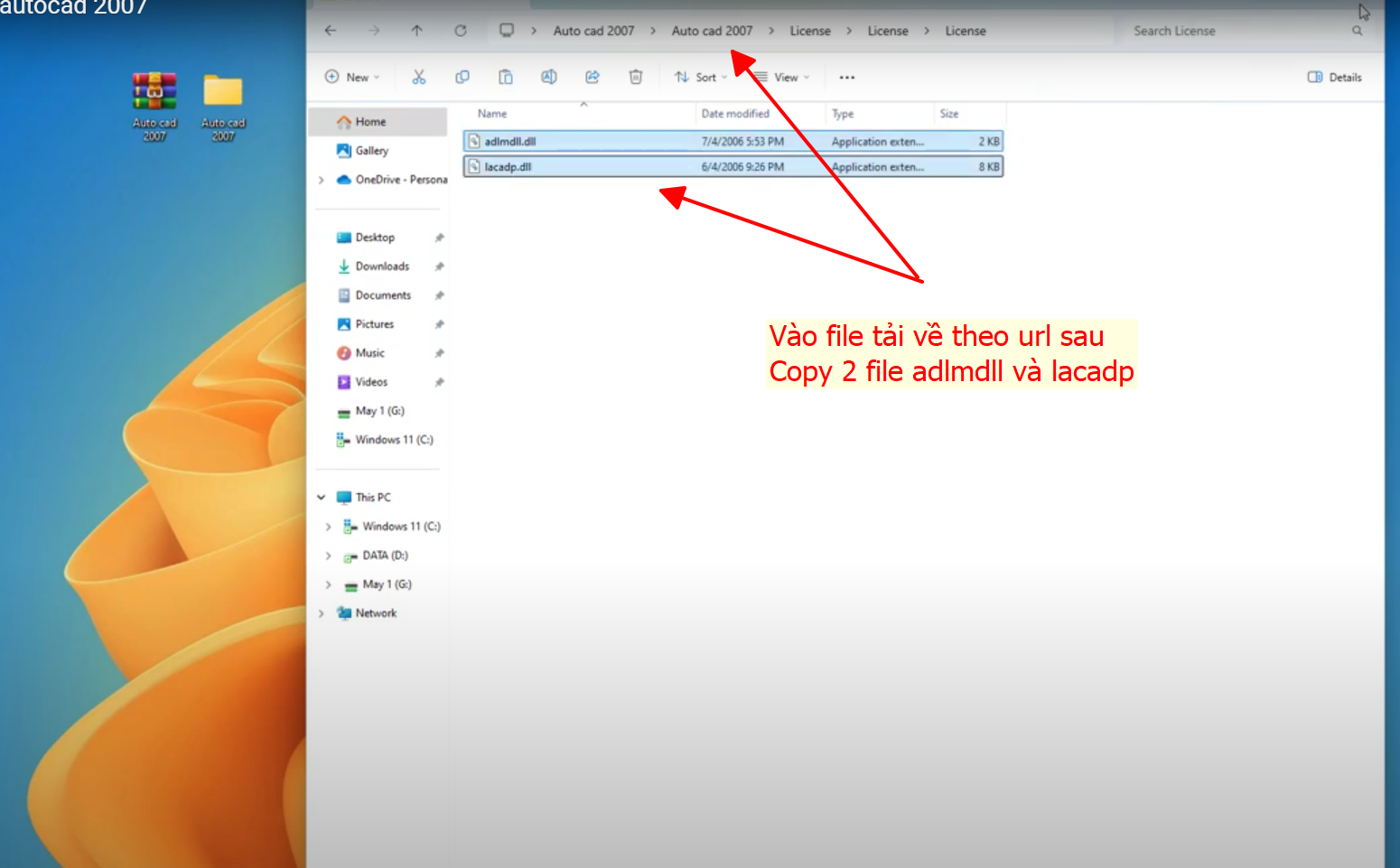The image size is (1400, 868).
Task: Collapse the This PC tree node
Action: coord(322,498)
